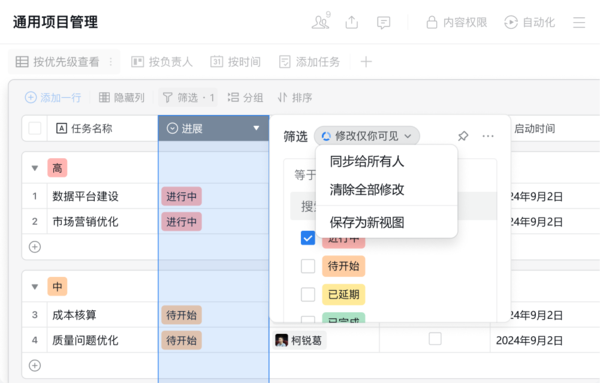
Task: Open the collaborators people icon
Action: (321, 22)
